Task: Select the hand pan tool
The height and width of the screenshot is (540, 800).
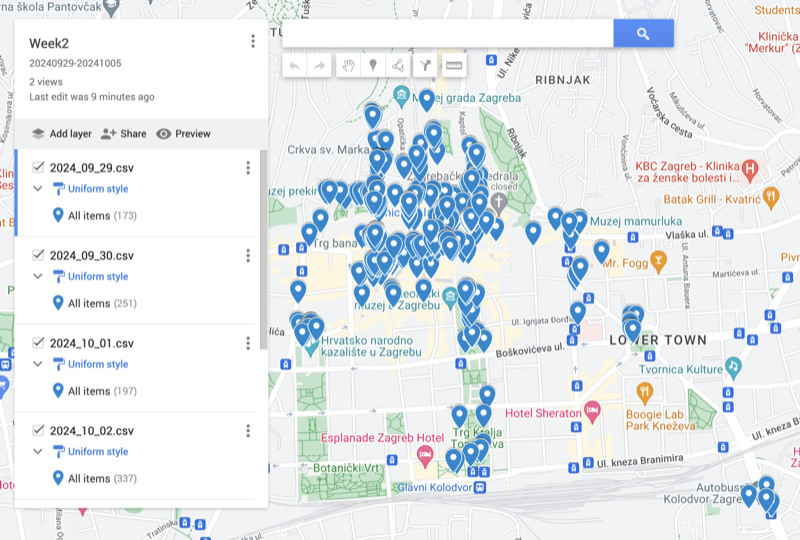Action: 348,66
